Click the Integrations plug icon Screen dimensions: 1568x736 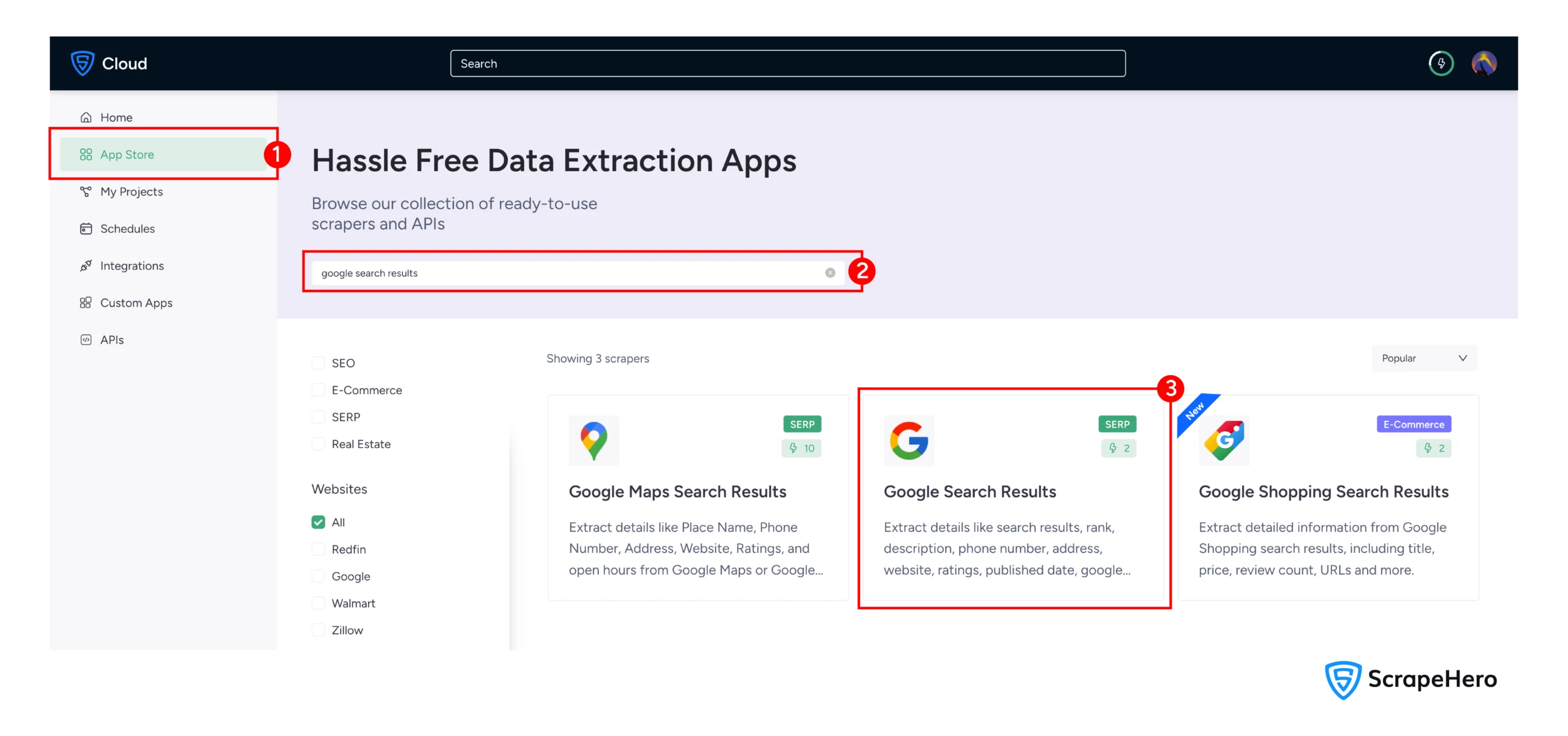click(86, 265)
